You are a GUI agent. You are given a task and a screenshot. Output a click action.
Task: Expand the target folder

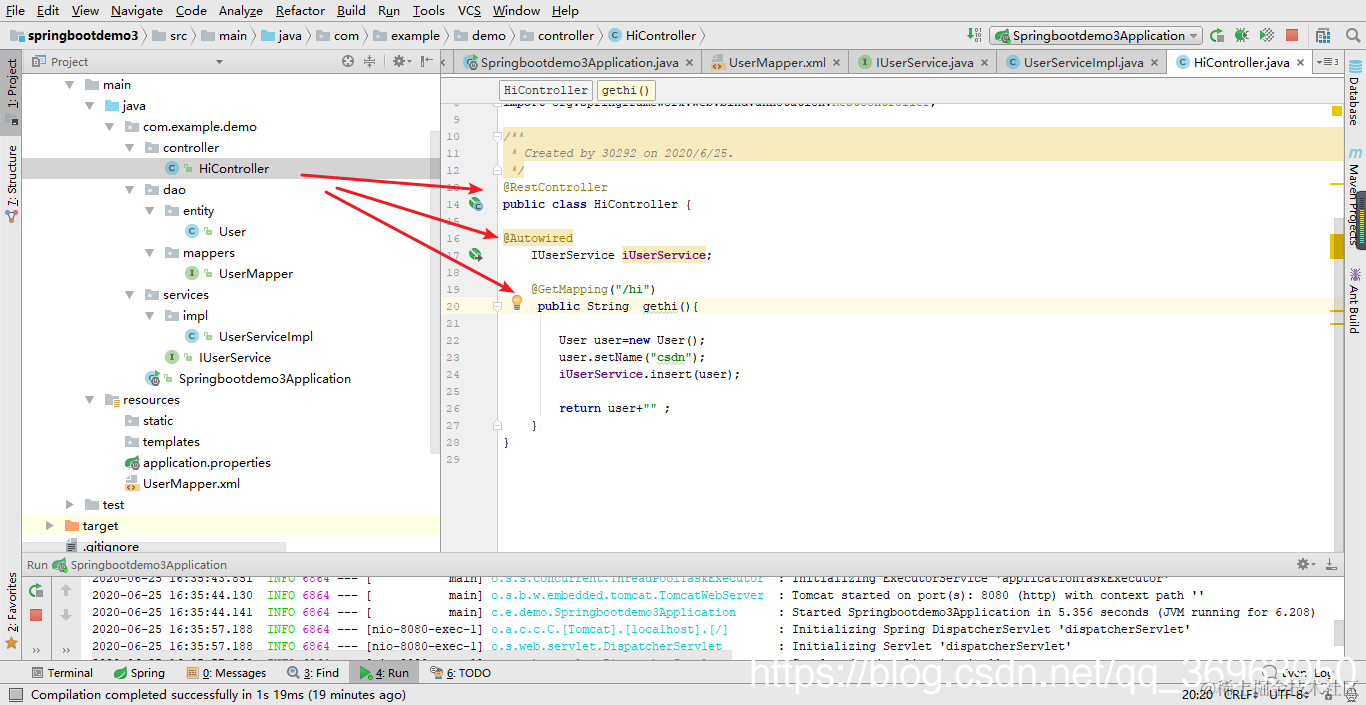(x=49, y=525)
